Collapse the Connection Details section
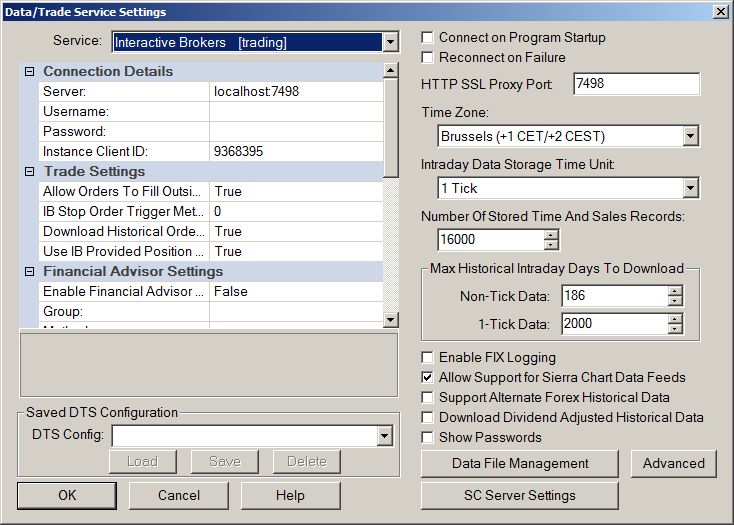This screenshot has width=734, height=525. click(29, 72)
